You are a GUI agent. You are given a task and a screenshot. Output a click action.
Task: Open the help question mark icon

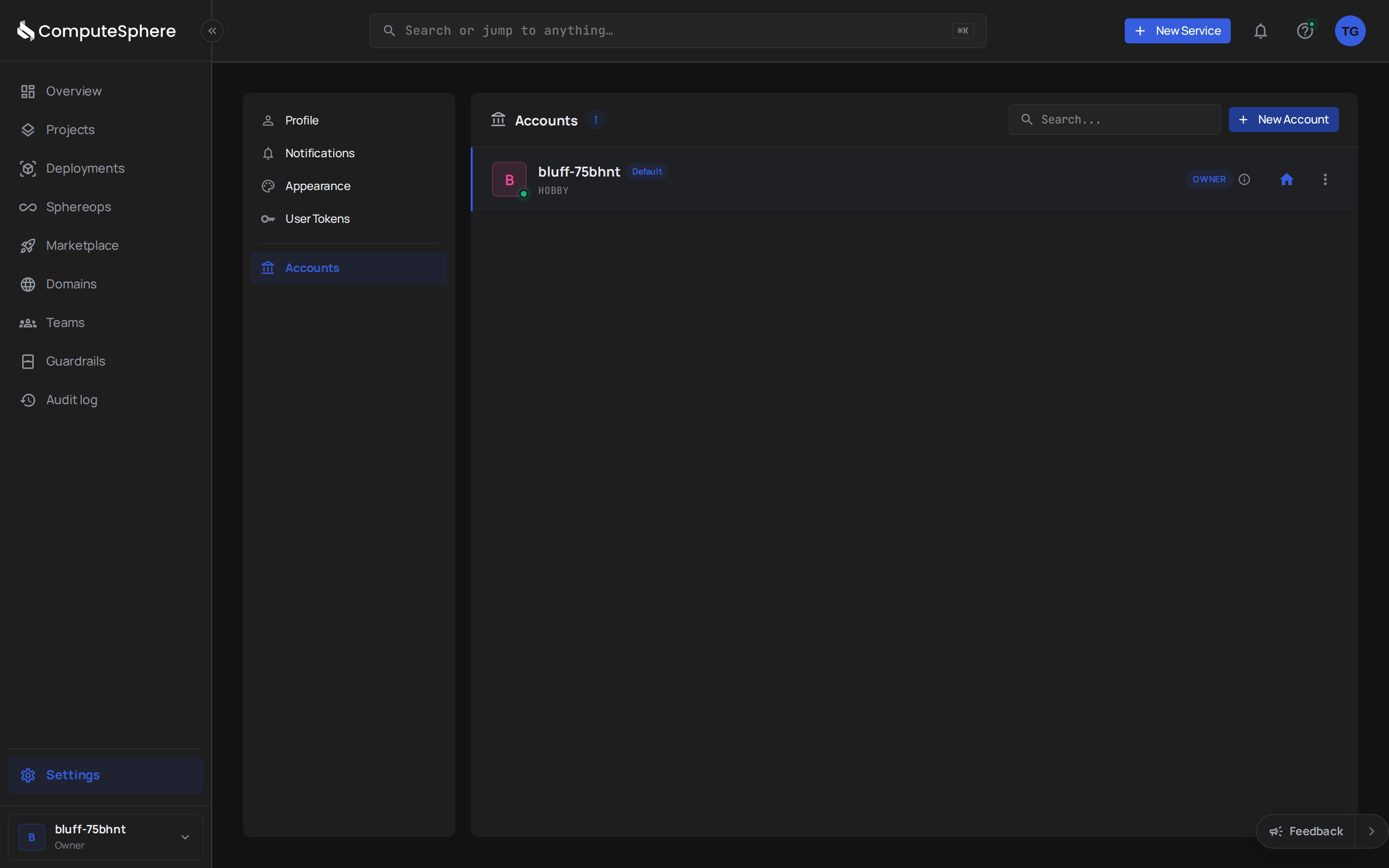coord(1305,31)
